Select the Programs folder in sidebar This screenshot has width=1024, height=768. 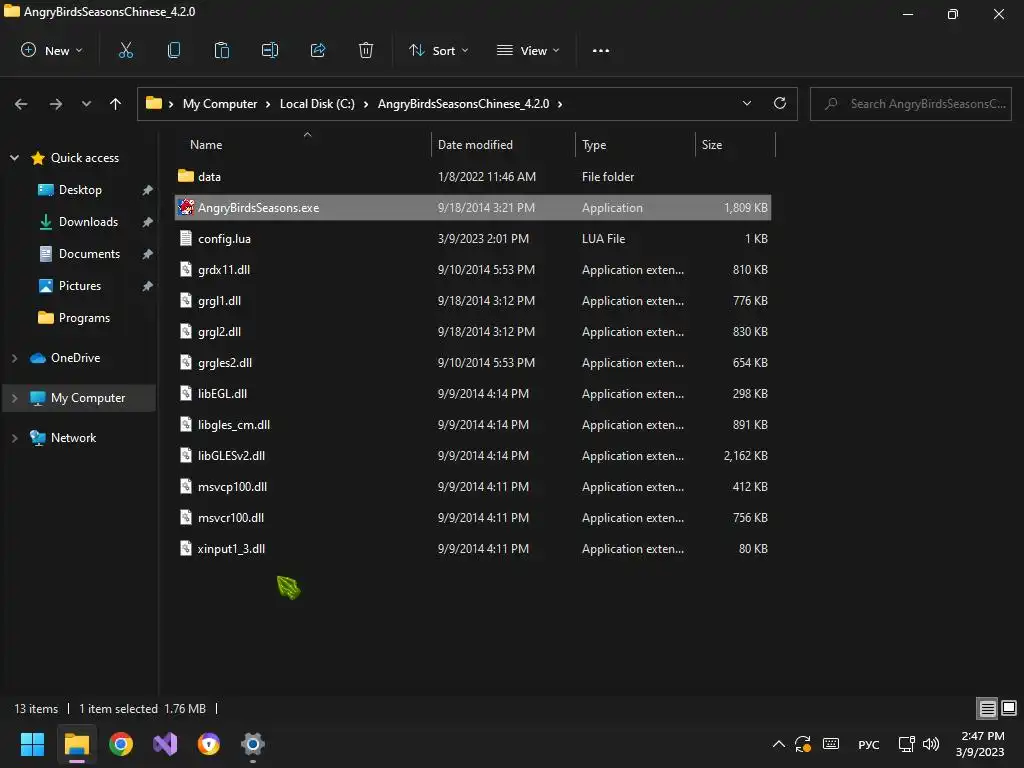click(x=84, y=317)
